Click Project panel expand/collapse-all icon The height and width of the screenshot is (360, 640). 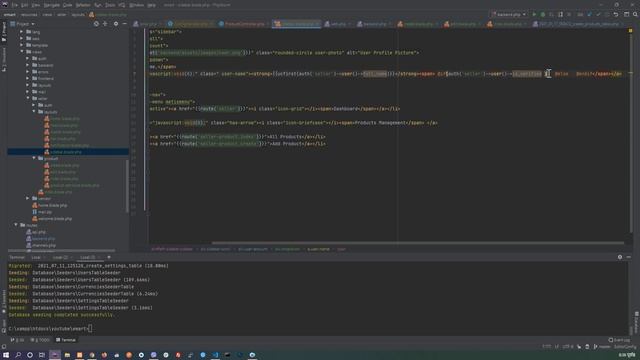point(105,24)
